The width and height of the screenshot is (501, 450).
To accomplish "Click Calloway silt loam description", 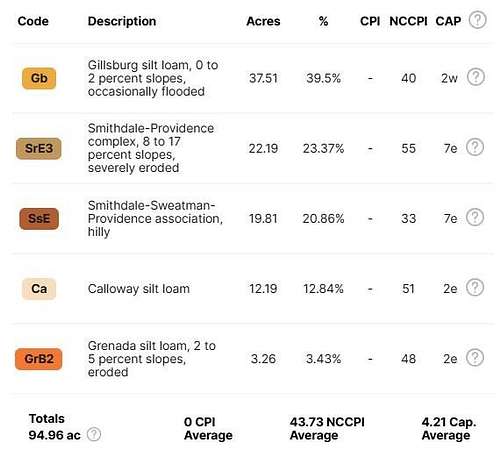I will click(x=139, y=289).
